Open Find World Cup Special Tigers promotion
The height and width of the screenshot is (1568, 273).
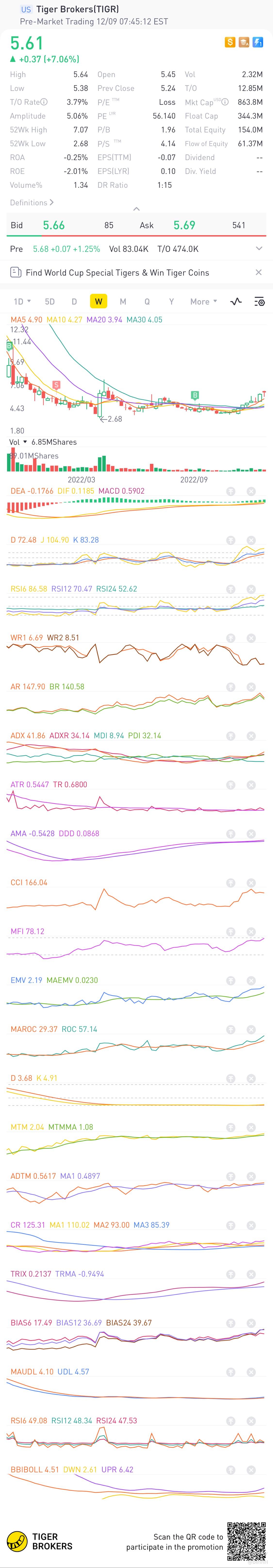[117, 273]
